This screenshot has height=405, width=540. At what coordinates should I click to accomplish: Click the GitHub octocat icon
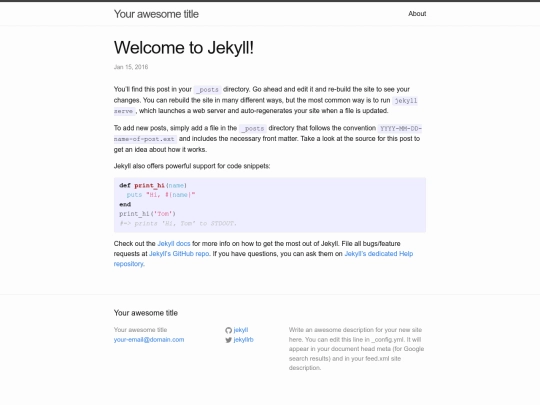pos(228,330)
